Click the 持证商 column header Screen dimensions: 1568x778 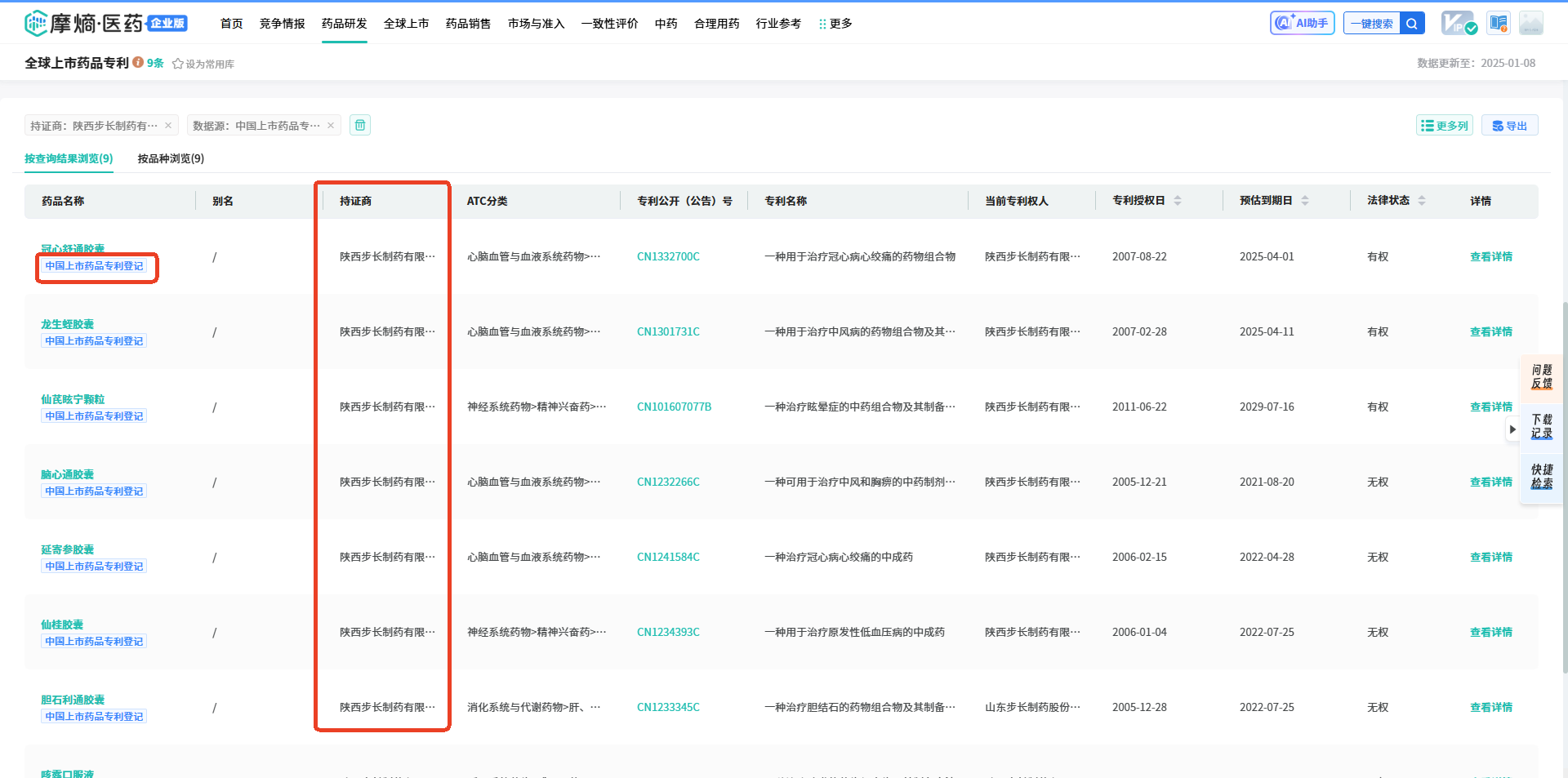[x=355, y=201]
